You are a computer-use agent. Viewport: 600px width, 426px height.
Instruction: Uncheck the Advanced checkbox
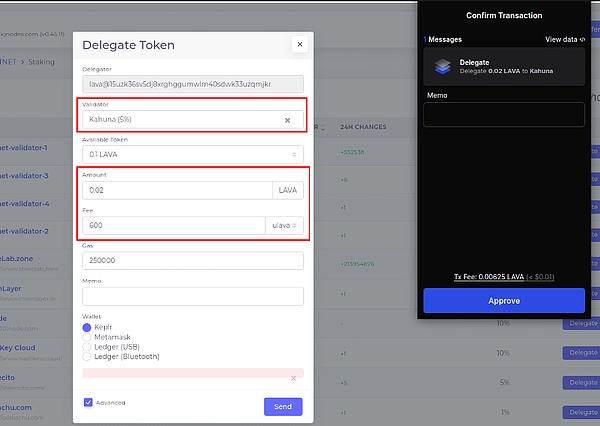(x=88, y=403)
